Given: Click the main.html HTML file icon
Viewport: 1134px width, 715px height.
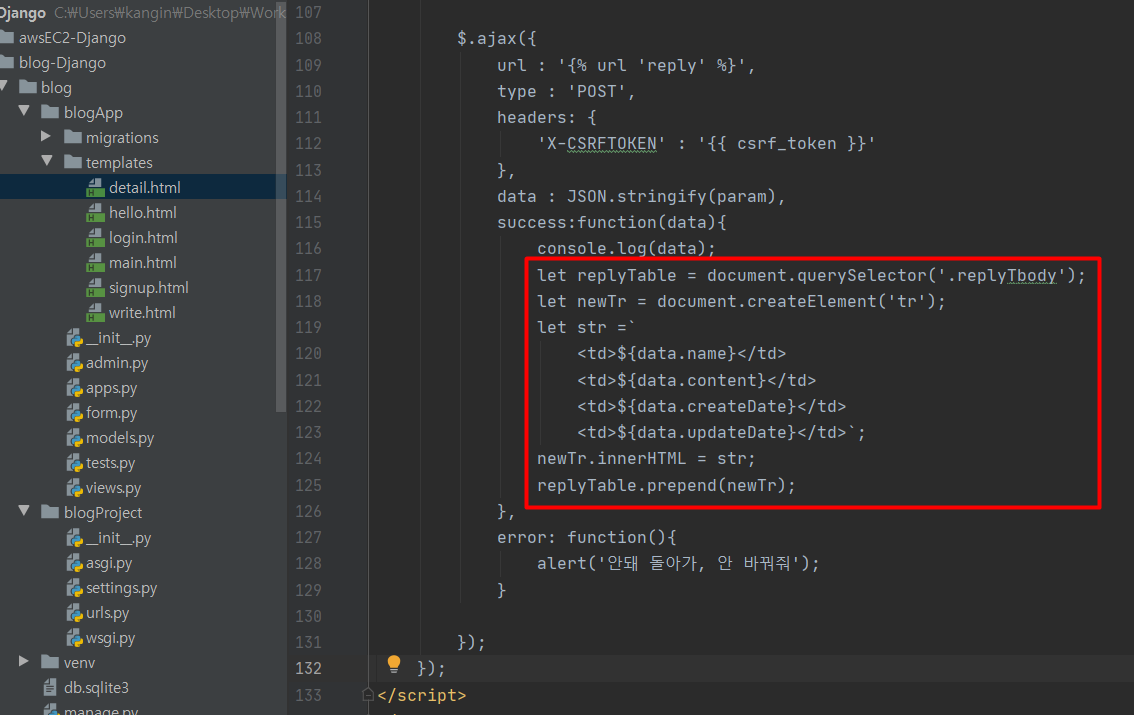Looking at the screenshot, I should pyautogui.click(x=95, y=263).
